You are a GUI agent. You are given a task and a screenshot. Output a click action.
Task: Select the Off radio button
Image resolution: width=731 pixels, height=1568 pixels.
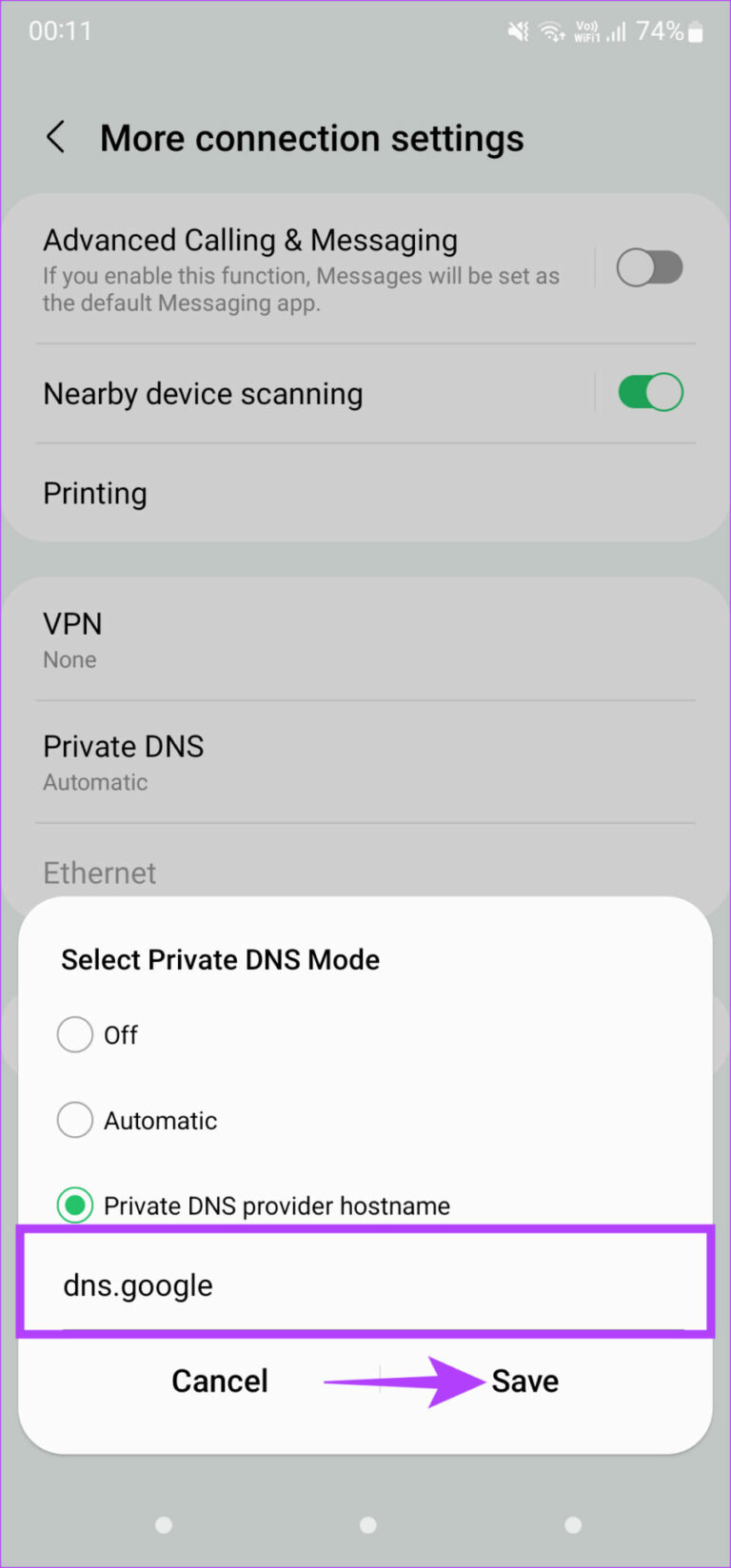(x=75, y=1034)
